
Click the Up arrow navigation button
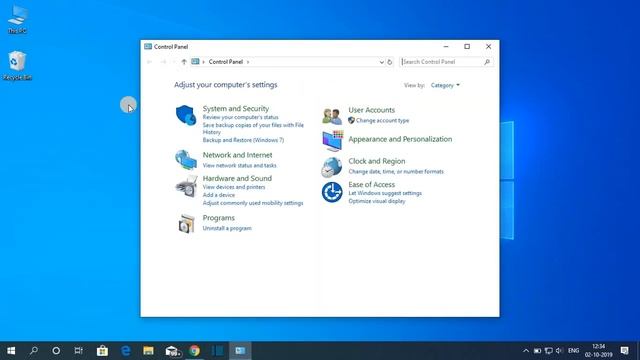[184, 62]
